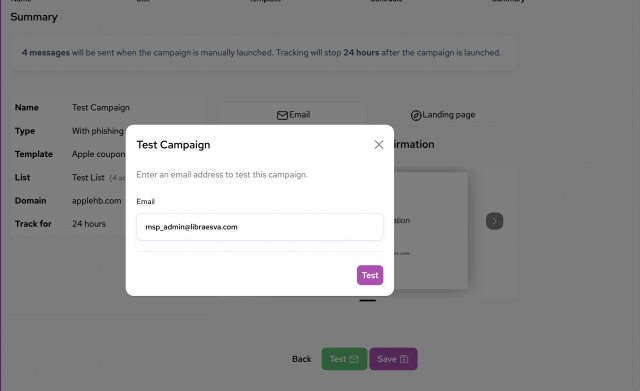Screen dimensions: 640x391
Task: Click the floppy disk icon on Save
Action: pyautogui.click(x=404, y=359)
